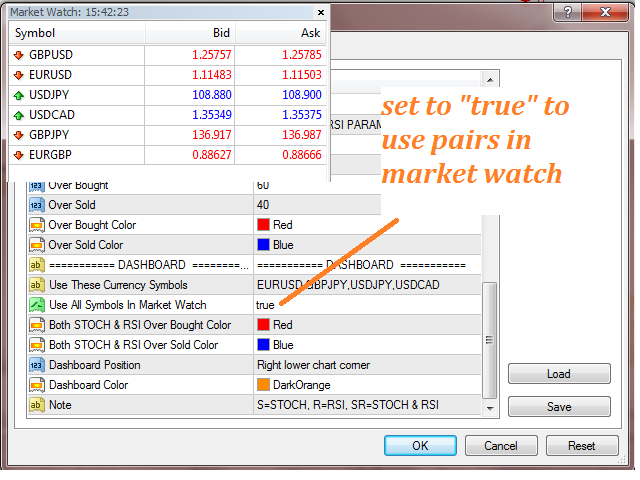640x480 pixels.
Task: Pick the Red swatch for Over Bought Color
Action: [263, 225]
